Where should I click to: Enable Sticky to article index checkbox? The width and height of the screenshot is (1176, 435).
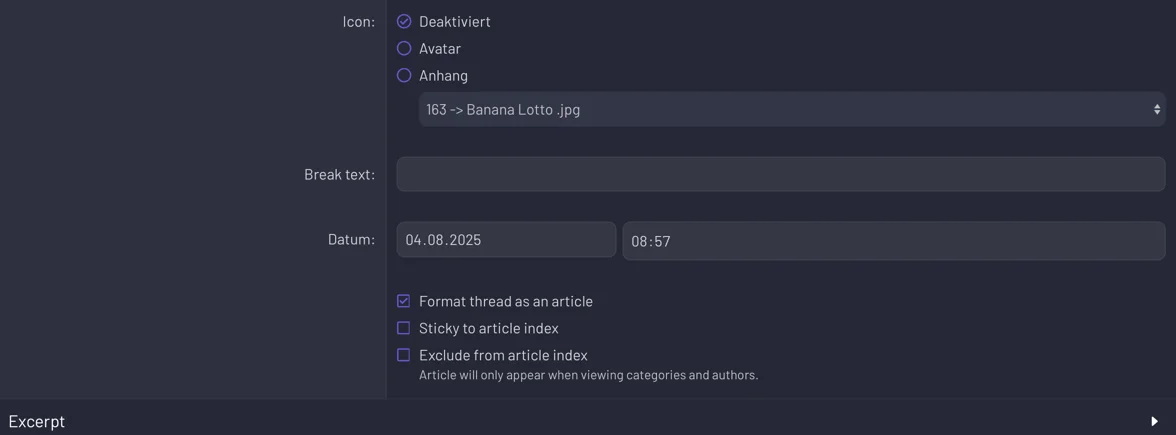click(404, 328)
